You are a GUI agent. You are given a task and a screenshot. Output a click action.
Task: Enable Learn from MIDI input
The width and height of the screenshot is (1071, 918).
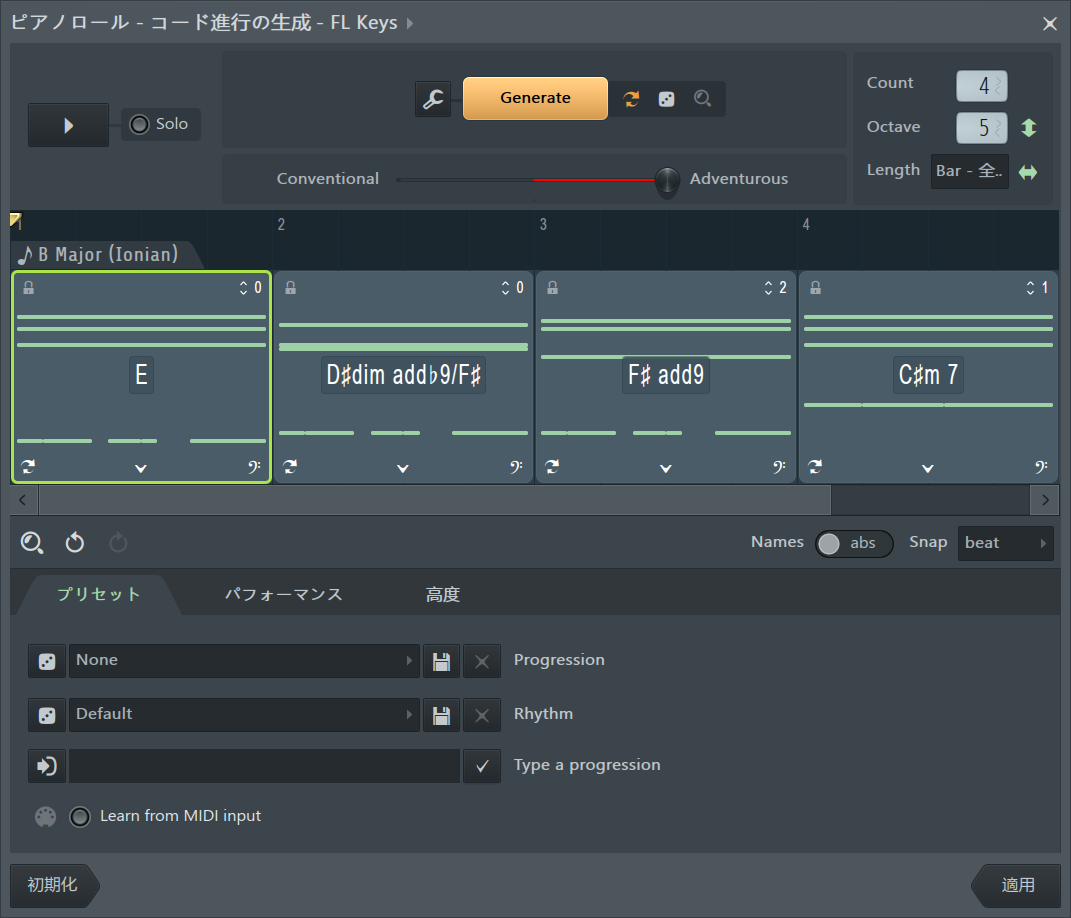[x=80, y=817]
